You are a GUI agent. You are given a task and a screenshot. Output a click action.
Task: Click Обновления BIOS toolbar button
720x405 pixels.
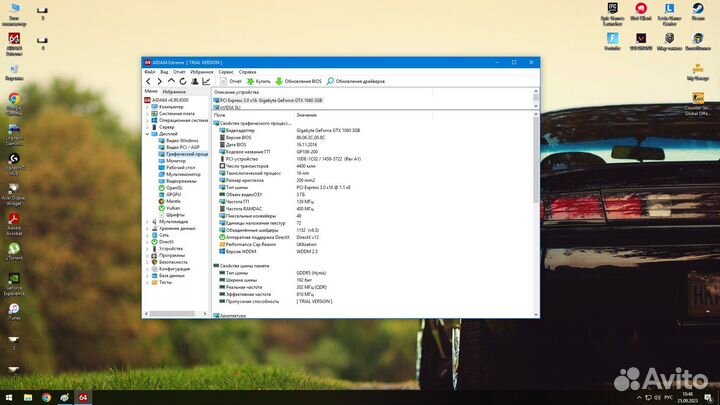coord(298,81)
